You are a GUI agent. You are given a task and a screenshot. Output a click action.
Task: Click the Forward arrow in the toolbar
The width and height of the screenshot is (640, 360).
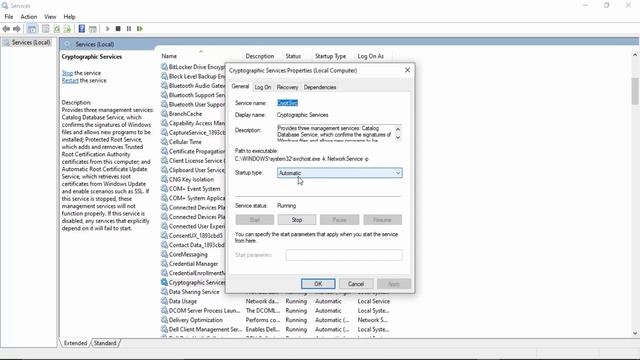tap(17, 29)
